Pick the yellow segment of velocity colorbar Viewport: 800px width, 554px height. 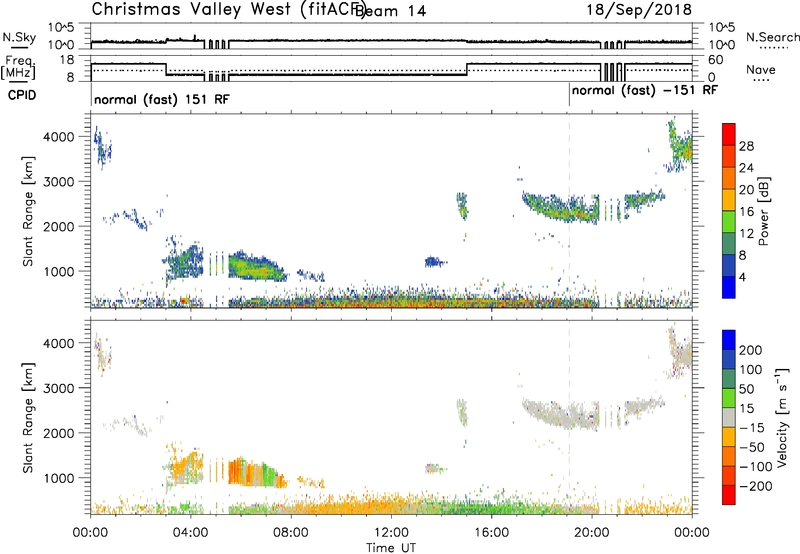[x=729, y=437]
